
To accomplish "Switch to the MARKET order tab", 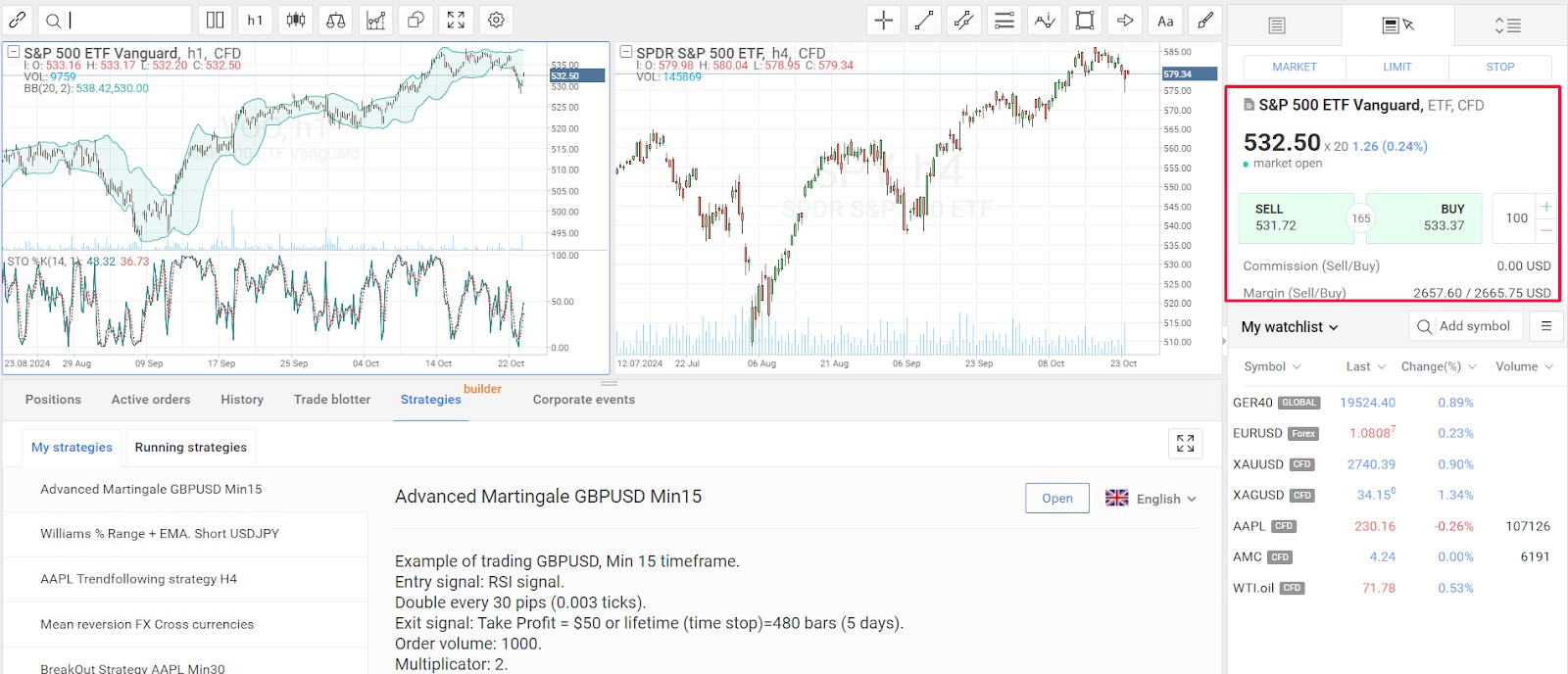I will pyautogui.click(x=1295, y=68).
